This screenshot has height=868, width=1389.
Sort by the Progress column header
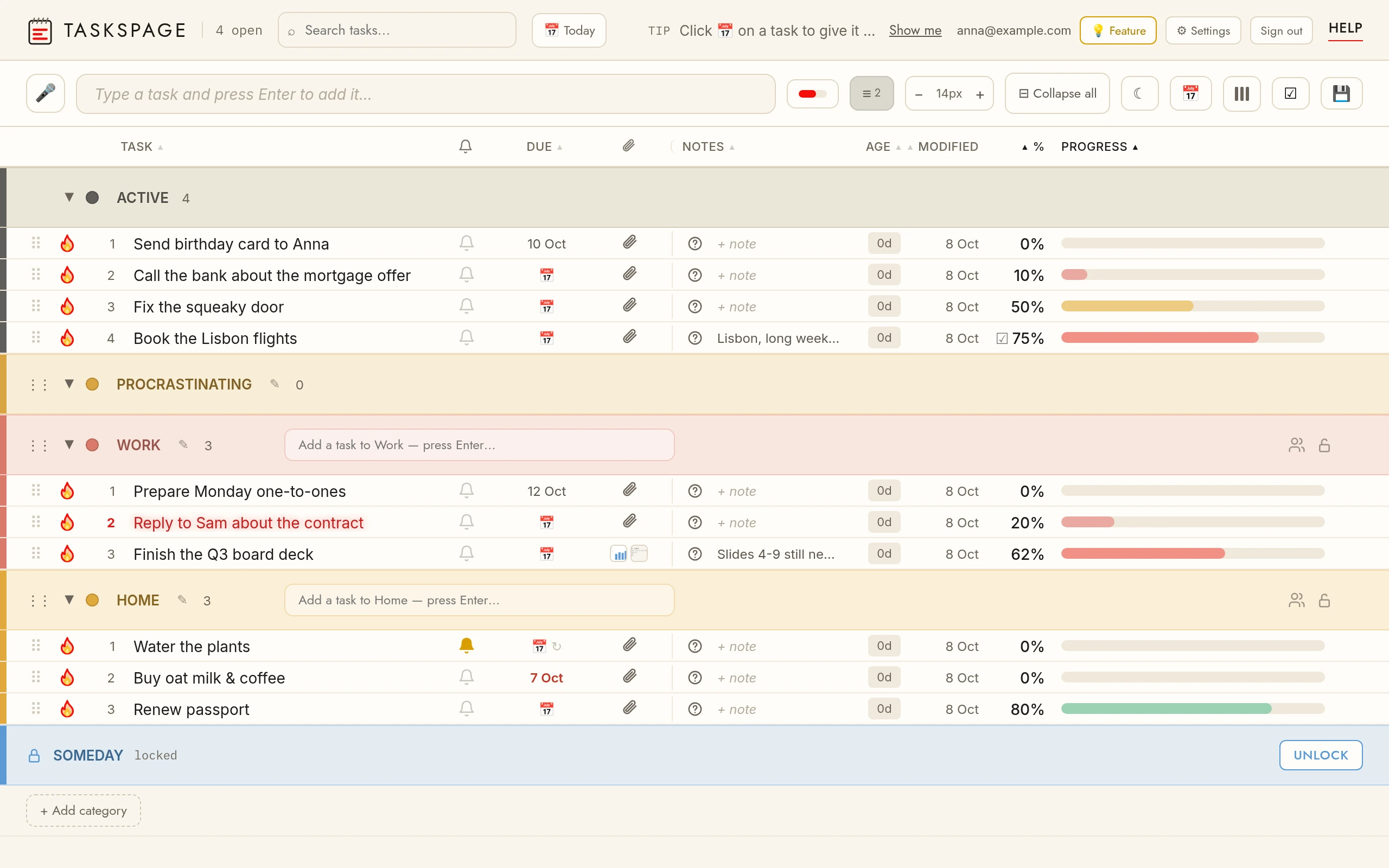click(x=1099, y=146)
